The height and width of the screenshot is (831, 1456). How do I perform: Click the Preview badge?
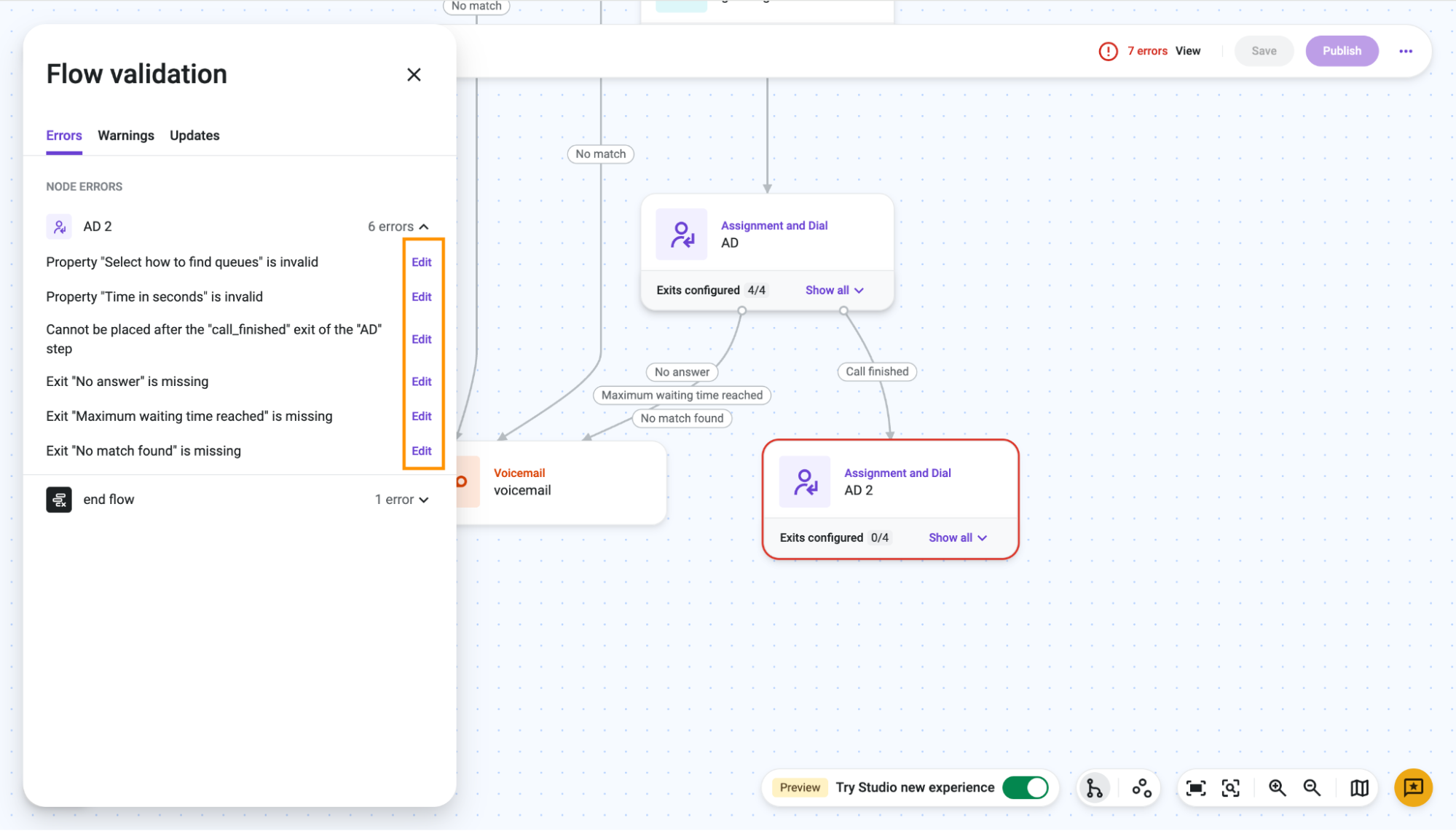[800, 788]
